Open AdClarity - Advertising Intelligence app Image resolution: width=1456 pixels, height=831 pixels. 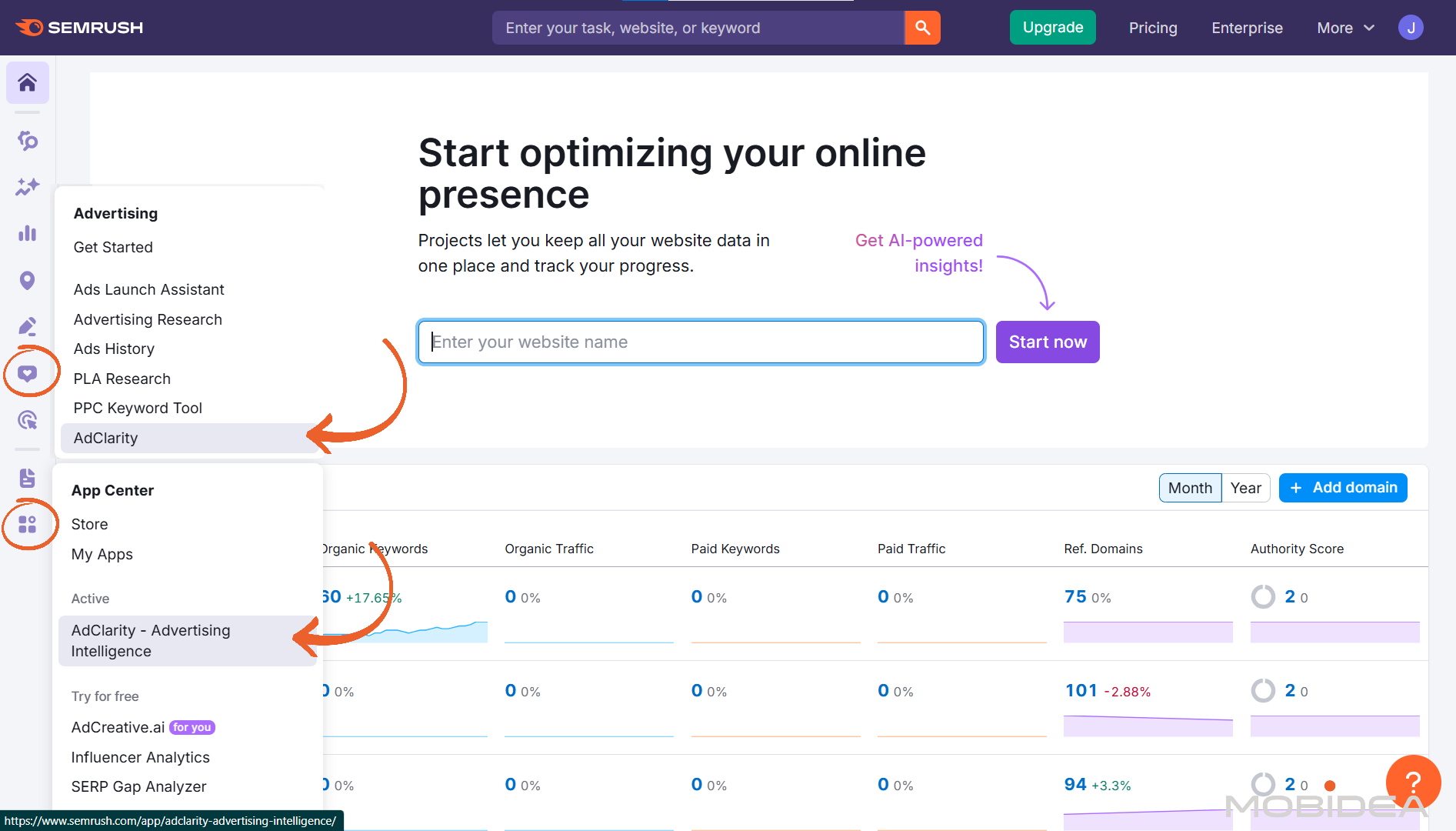[x=150, y=640]
